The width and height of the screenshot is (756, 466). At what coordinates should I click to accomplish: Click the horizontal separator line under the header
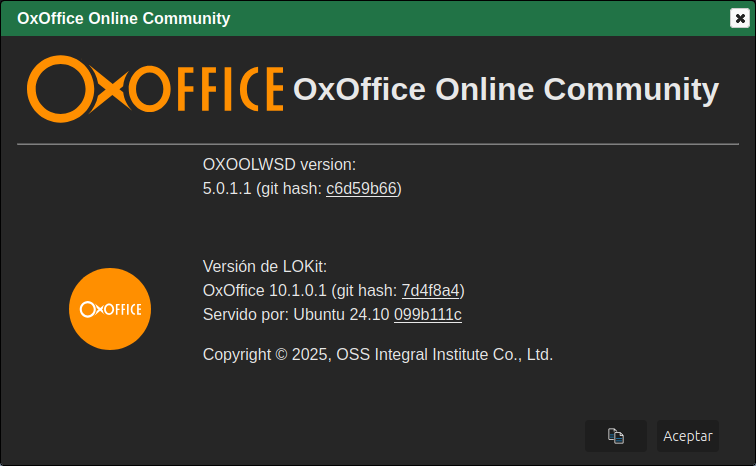(378, 144)
